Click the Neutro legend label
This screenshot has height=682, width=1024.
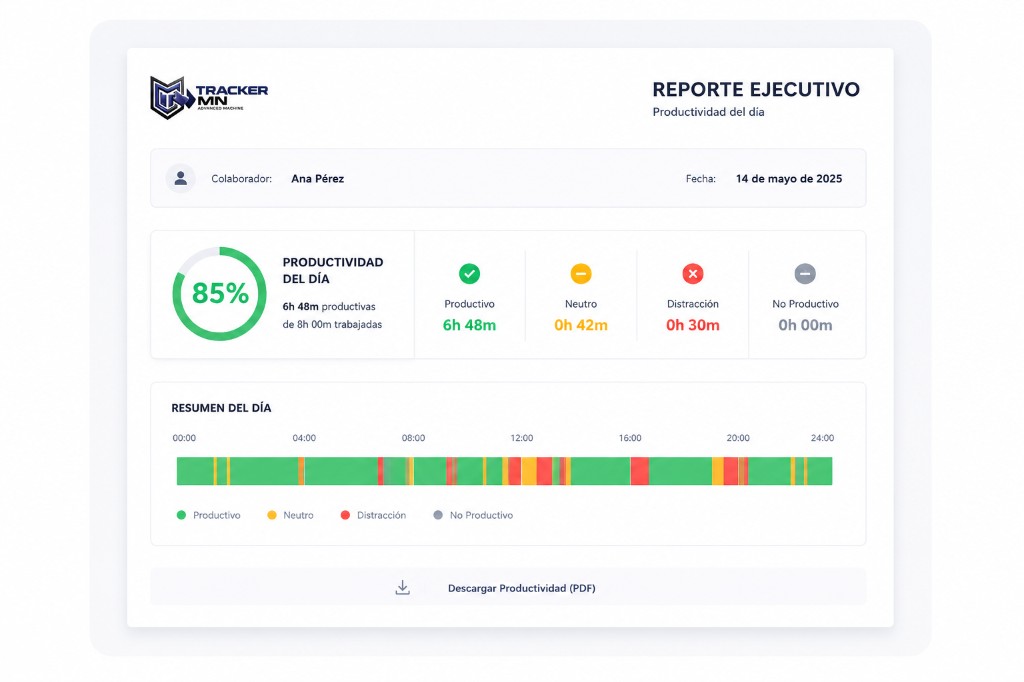[298, 515]
